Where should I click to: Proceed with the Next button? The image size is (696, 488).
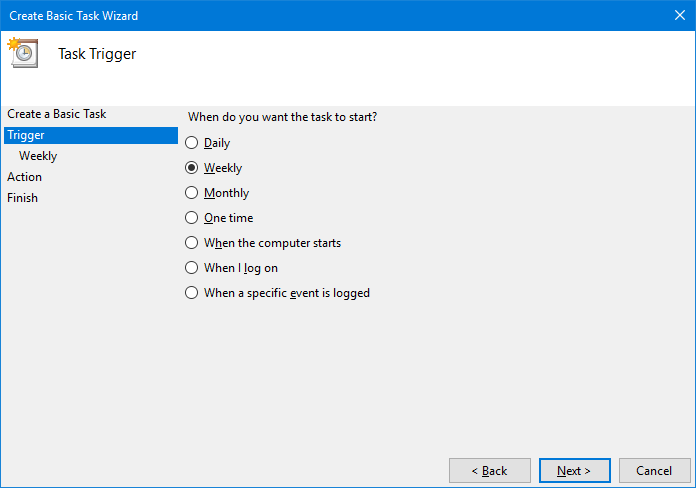[574, 470]
